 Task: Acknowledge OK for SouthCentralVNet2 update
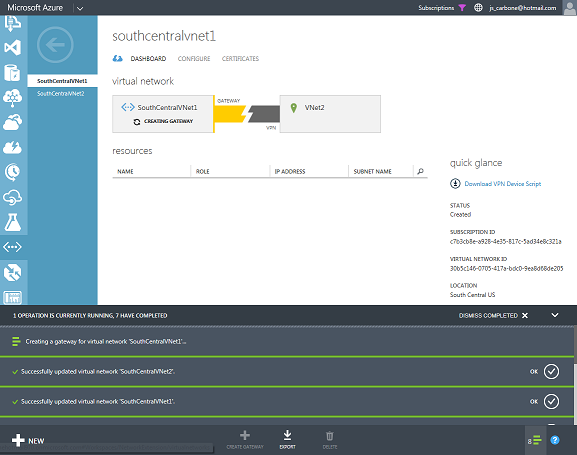pos(551,371)
